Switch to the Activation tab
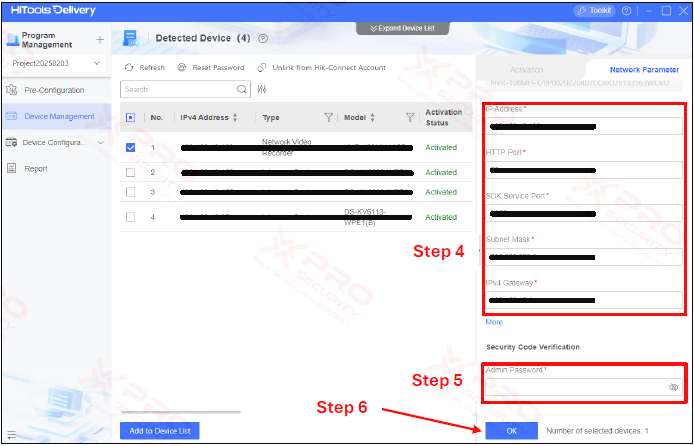Image resolution: width=694 pixels, height=446 pixels. [526, 70]
